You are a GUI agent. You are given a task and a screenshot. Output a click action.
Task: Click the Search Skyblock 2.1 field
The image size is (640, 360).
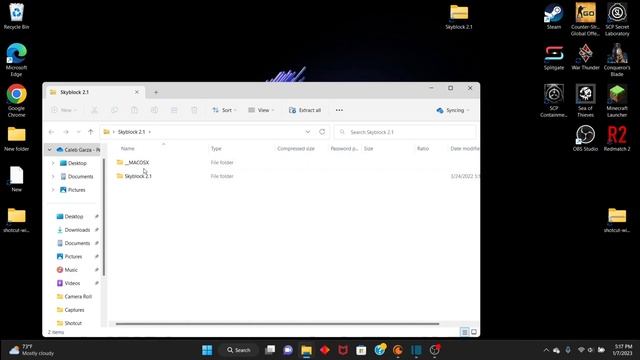click(x=405, y=132)
